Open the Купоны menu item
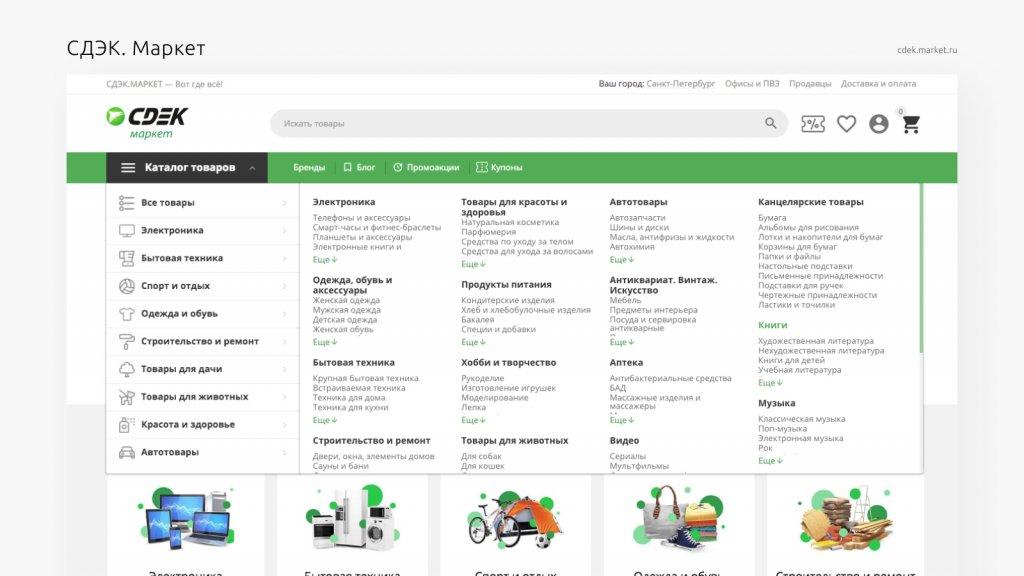 (x=506, y=168)
